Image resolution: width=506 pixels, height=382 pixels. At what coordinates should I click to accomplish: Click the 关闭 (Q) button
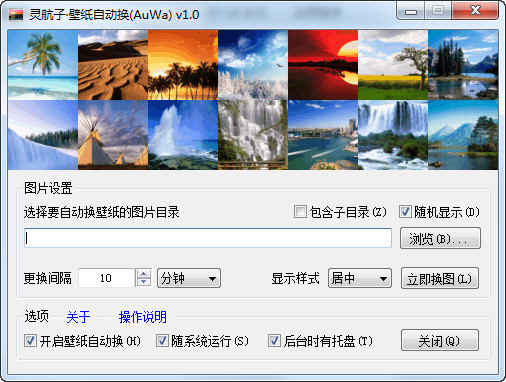click(x=440, y=340)
